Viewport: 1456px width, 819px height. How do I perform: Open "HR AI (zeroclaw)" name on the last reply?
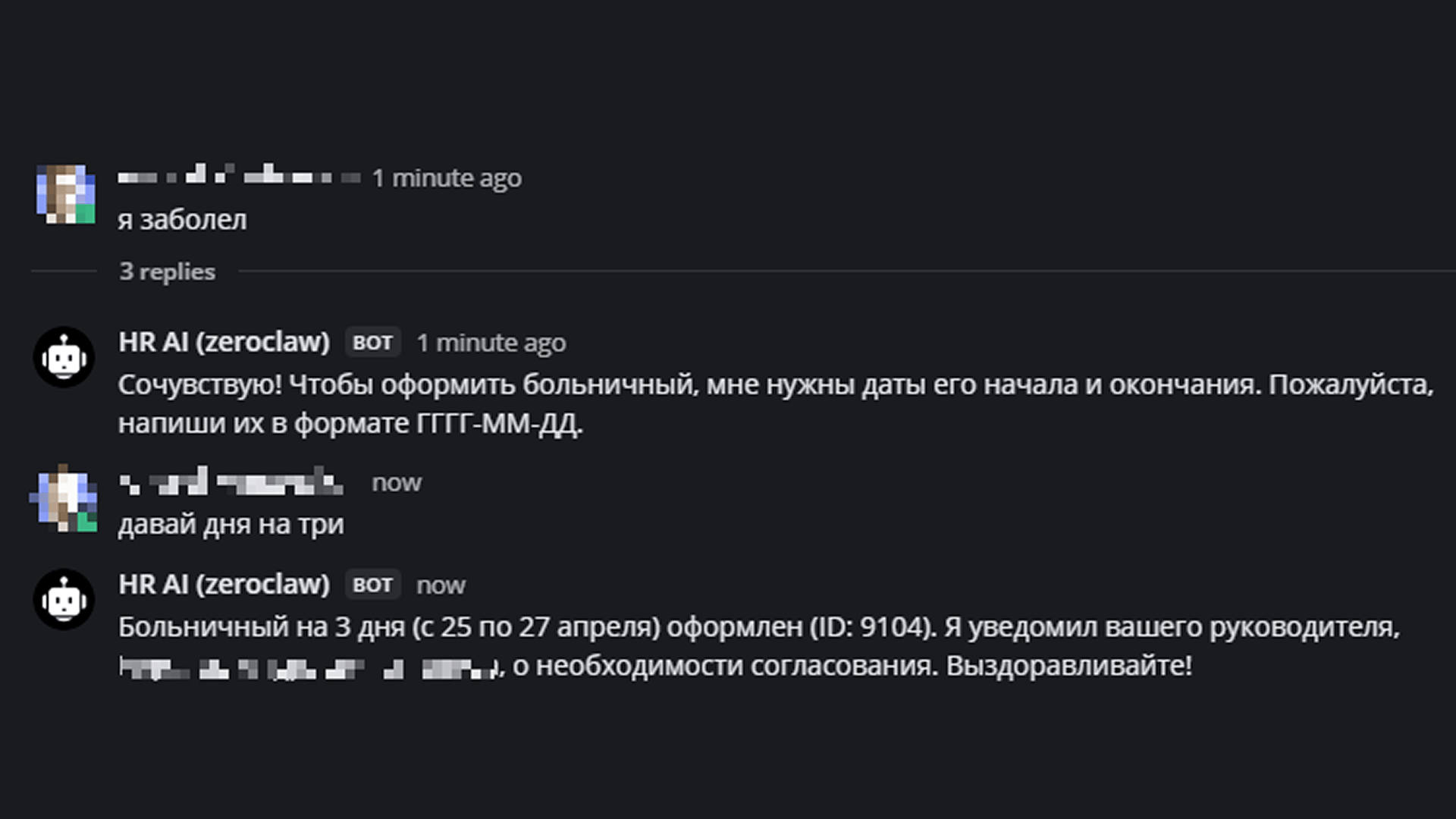(224, 585)
